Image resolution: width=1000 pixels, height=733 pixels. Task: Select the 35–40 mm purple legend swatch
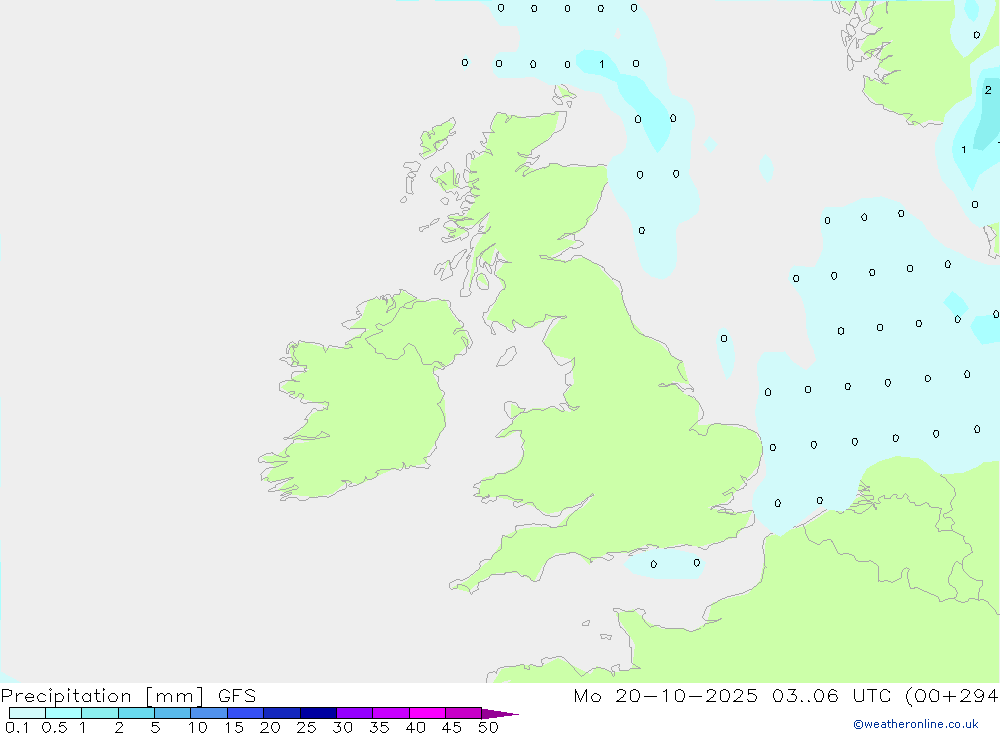tap(391, 713)
